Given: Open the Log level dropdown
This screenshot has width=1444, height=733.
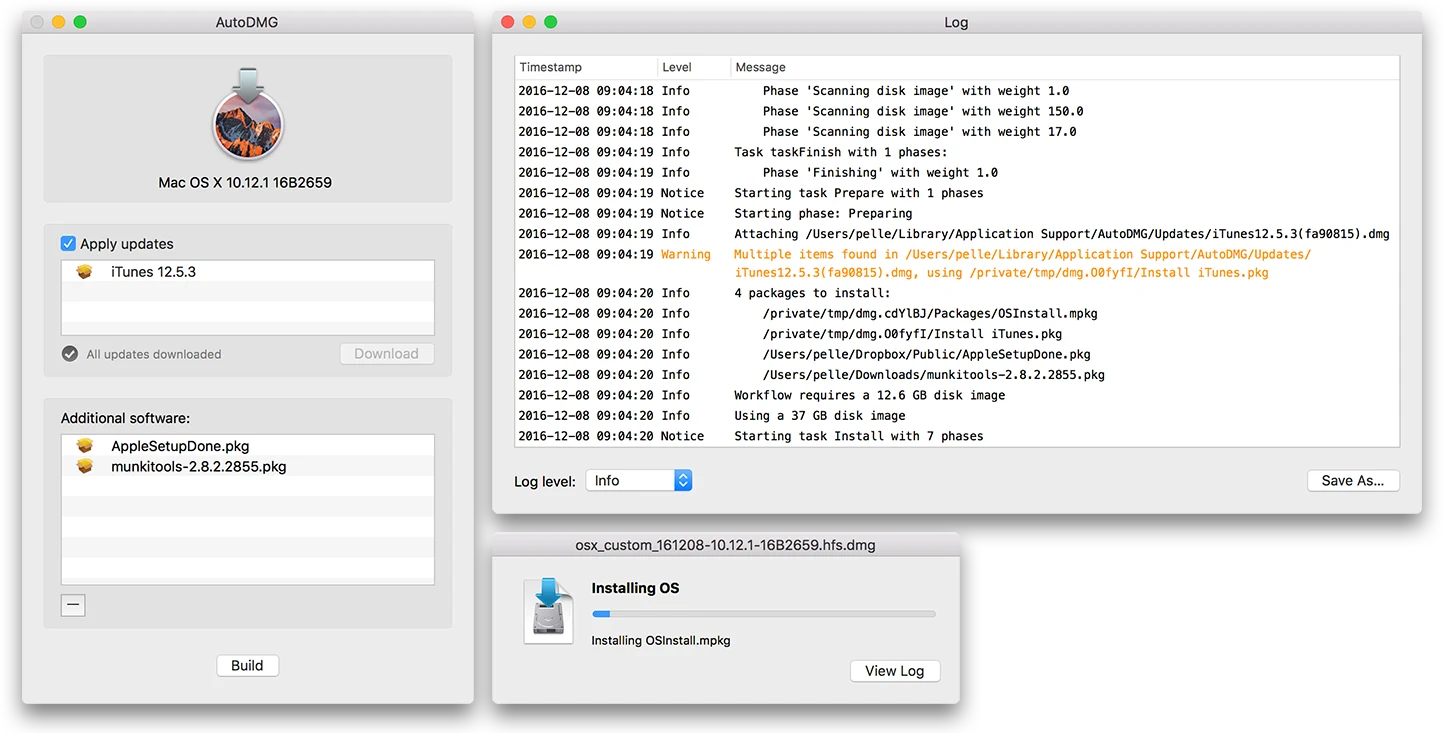Looking at the screenshot, I should click(639, 481).
